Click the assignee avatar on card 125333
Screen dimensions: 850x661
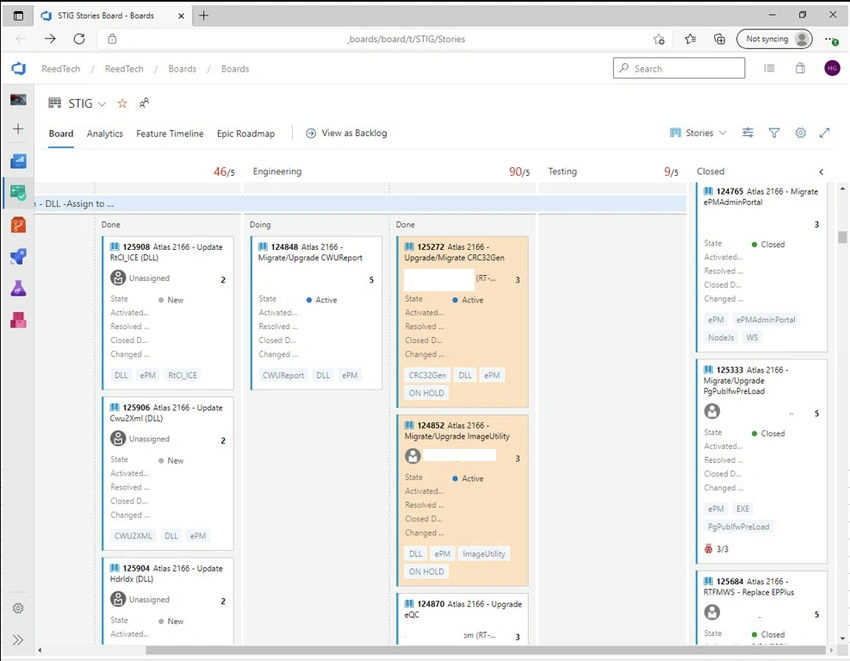(712, 412)
